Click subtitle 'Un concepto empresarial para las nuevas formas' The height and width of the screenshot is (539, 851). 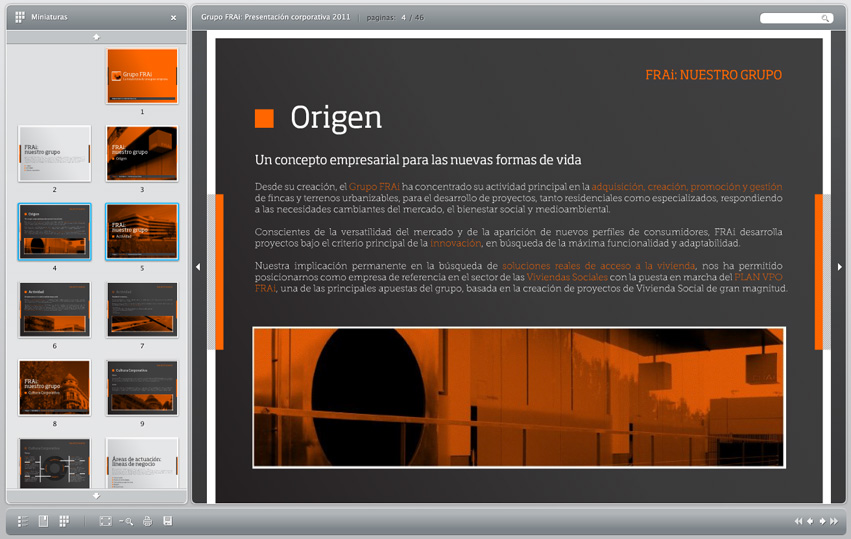click(418, 160)
